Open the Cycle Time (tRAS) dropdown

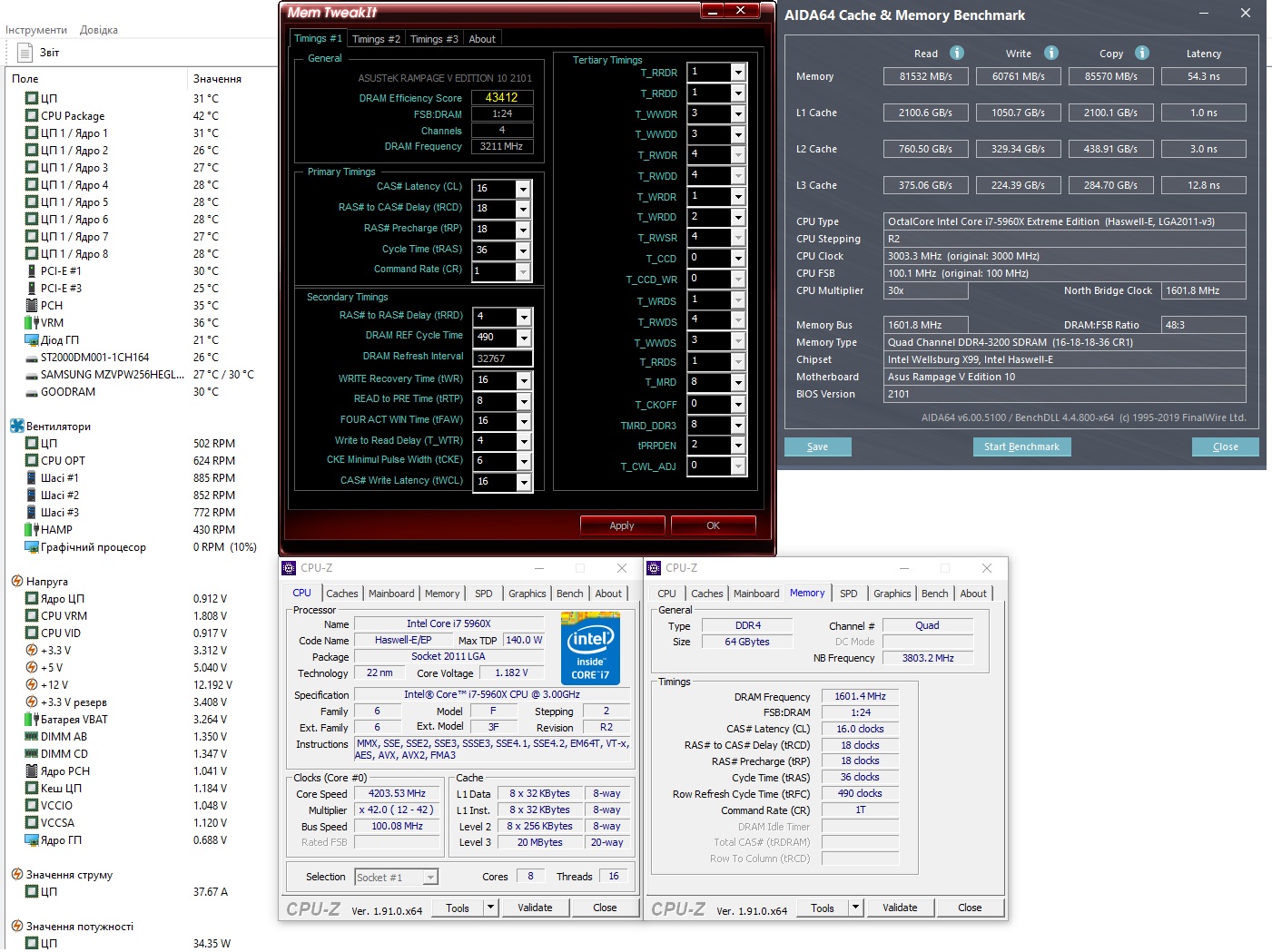(523, 250)
